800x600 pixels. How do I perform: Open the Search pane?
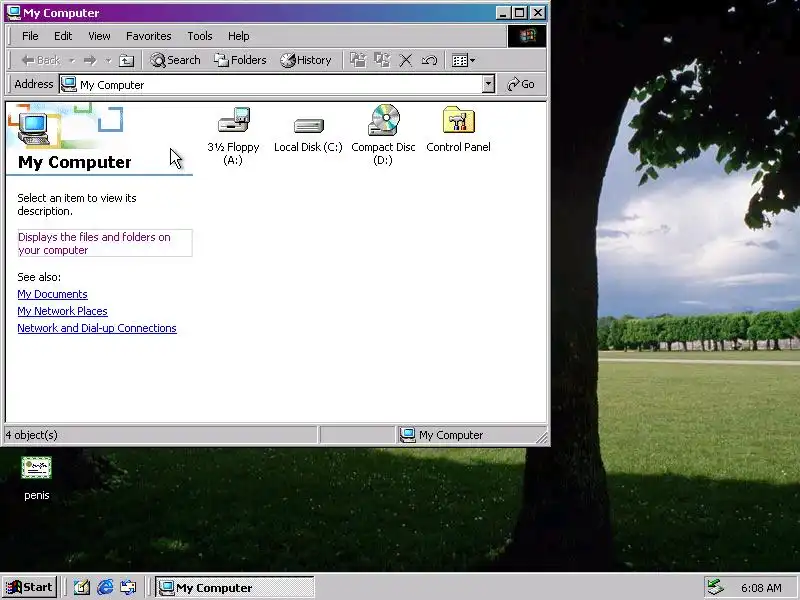pyautogui.click(x=175, y=60)
